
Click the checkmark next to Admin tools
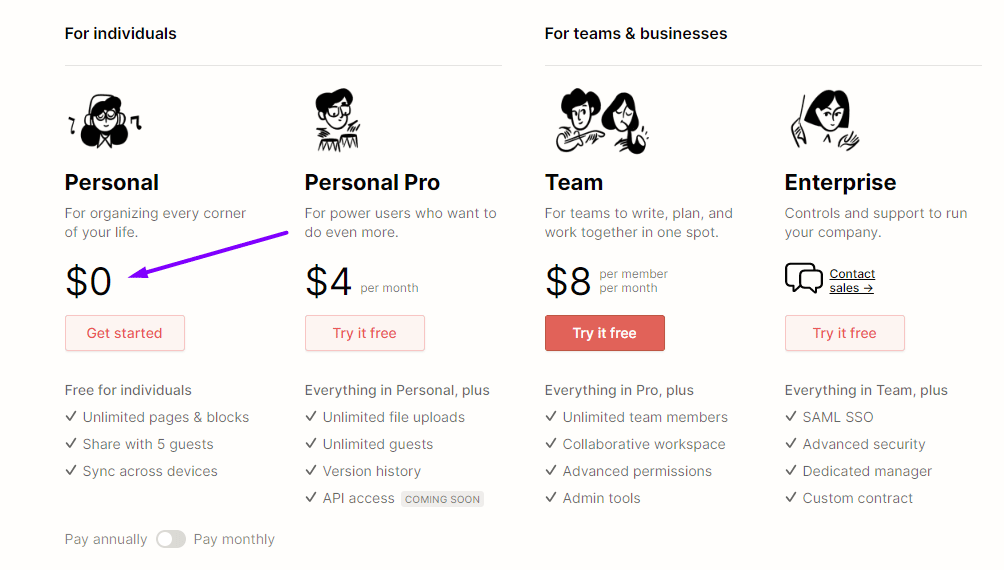551,497
